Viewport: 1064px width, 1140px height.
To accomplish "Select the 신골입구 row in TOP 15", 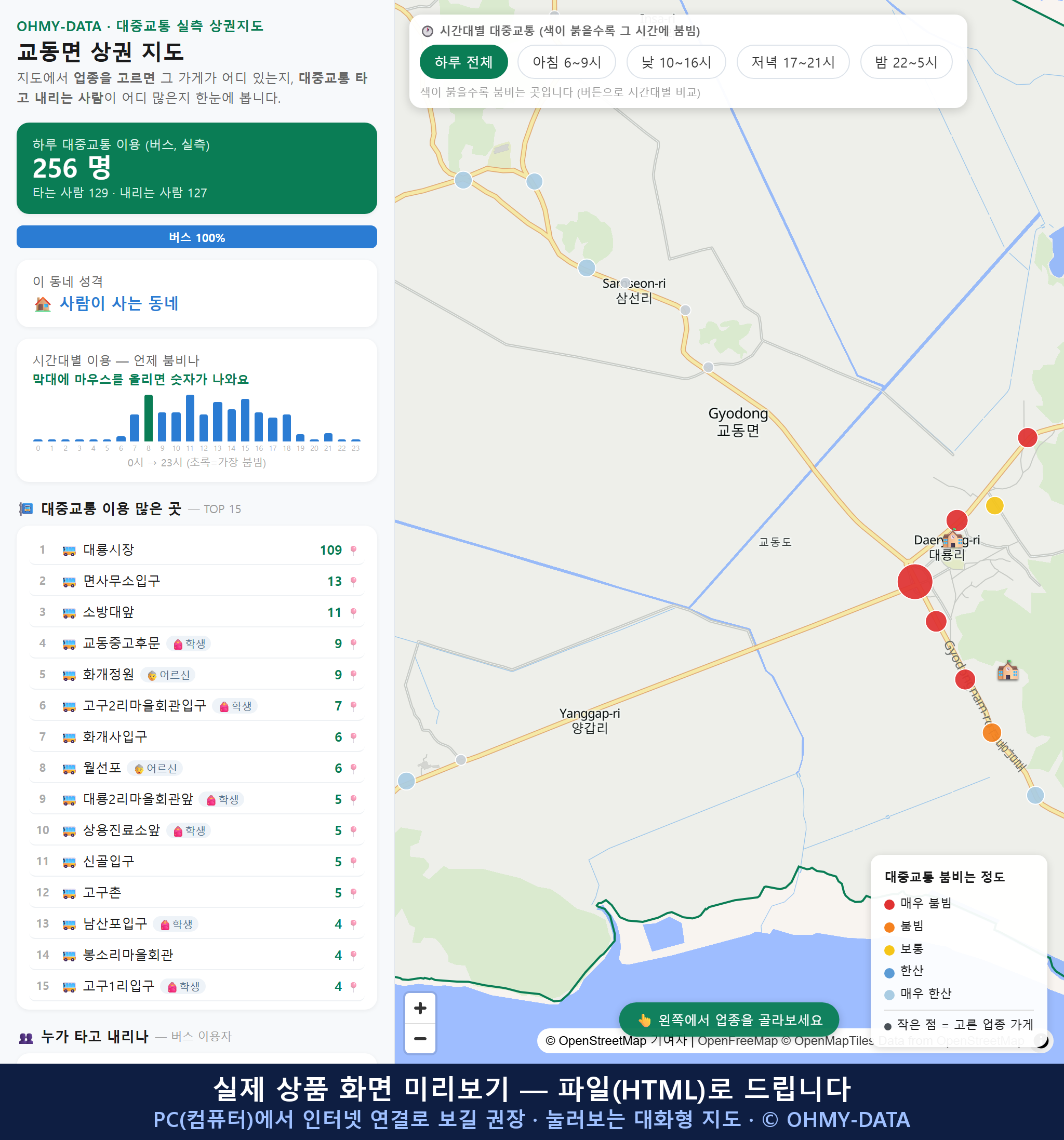I will pyautogui.click(x=197, y=861).
